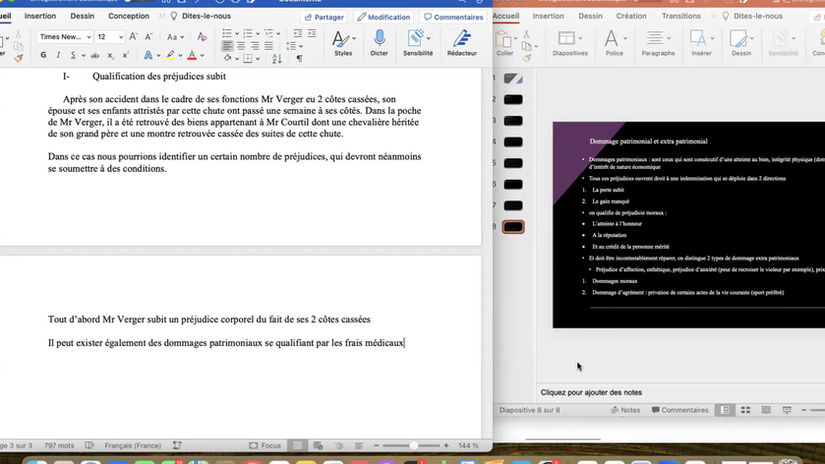Switch PowerPoint to reading view
The width and height of the screenshot is (825, 464).
click(766, 410)
